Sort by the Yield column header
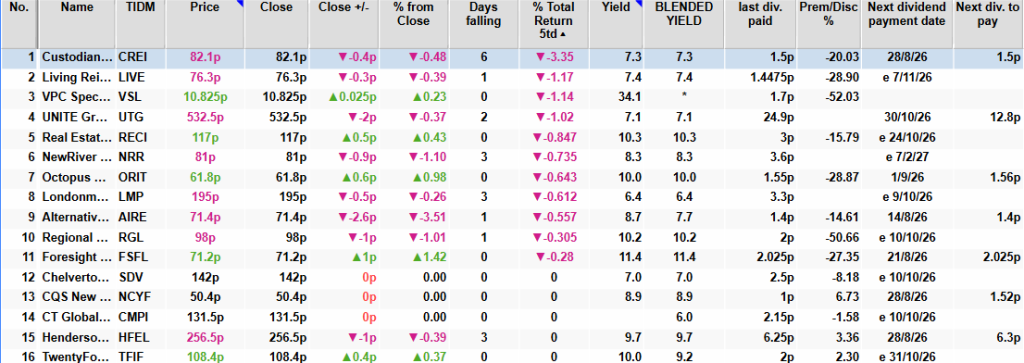The image size is (1024, 363). (617, 7)
